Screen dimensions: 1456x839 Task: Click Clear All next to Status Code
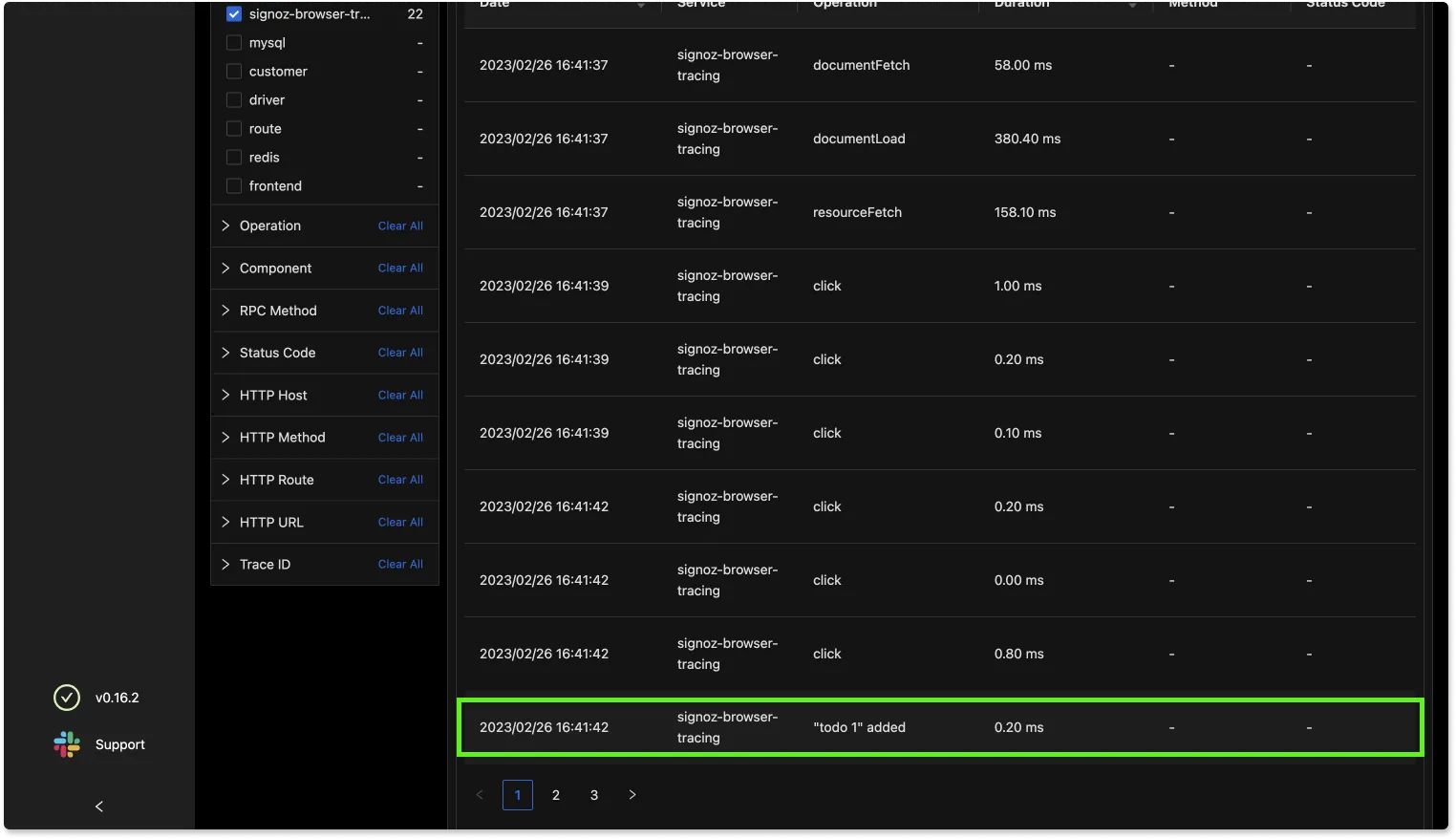tap(400, 353)
